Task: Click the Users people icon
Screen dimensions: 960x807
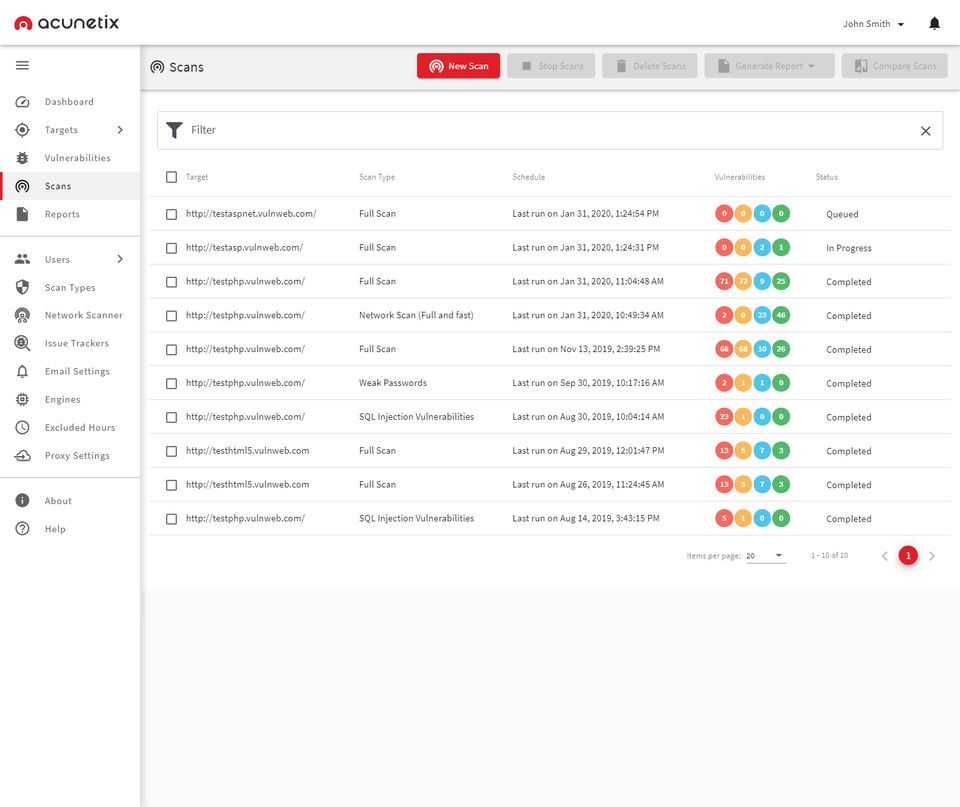Action: coord(22,259)
